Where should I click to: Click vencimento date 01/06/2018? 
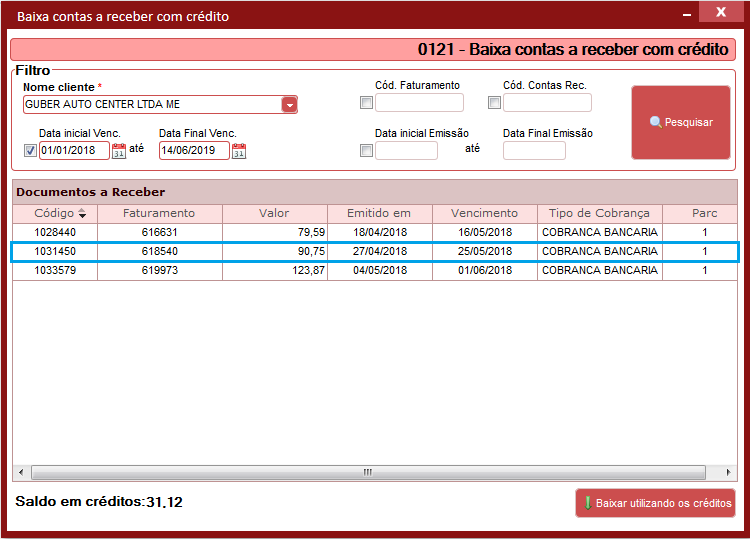pyautogui.click(x=485, y=271)
